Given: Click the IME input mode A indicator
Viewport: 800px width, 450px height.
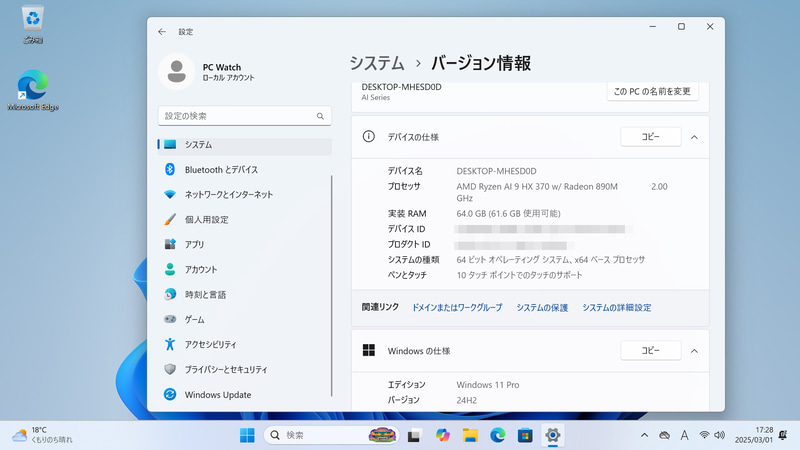Looking at the screenshot, I should click(684, 435).
